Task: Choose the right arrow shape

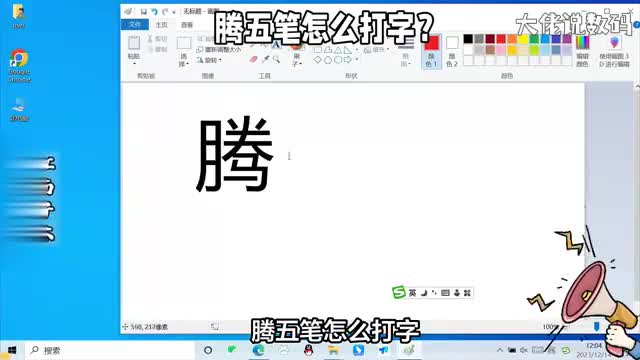Action: [348, 60]
